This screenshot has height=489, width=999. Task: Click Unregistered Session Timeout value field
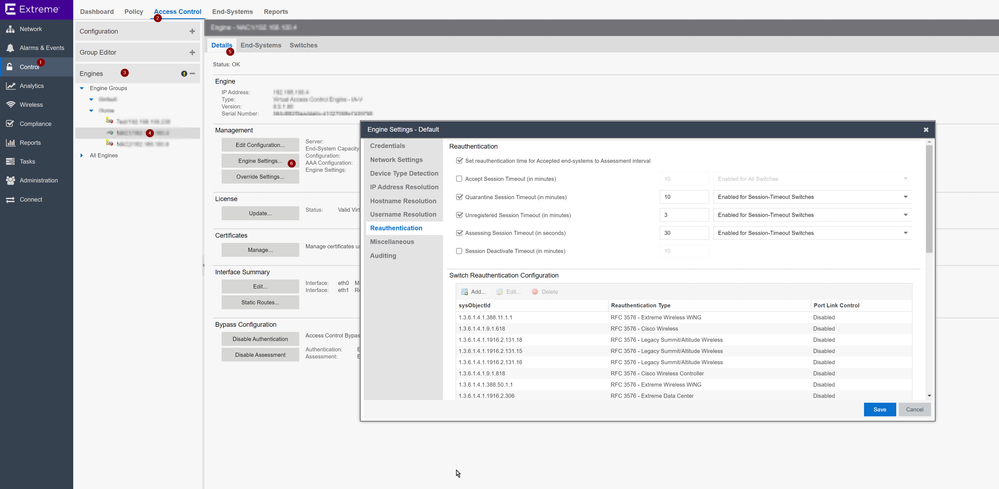[684, 215]
